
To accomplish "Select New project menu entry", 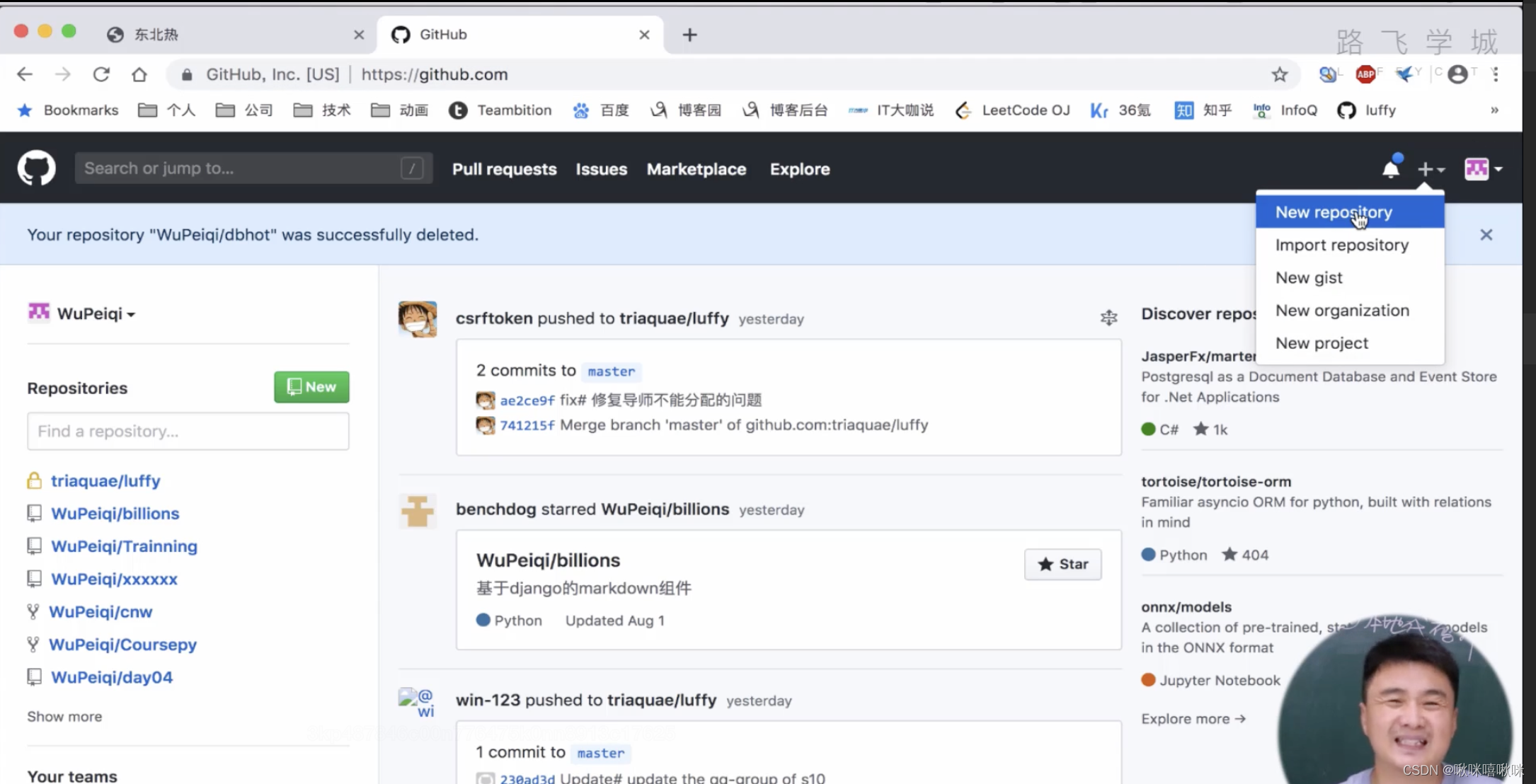I will click(x=1350, y=343).
